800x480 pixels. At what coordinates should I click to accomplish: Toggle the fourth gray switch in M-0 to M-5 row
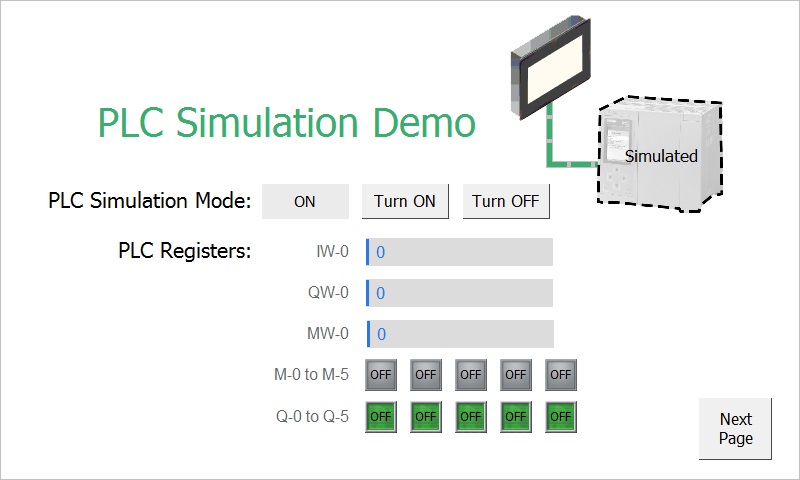pyautogui.click(x=516, y=374)
